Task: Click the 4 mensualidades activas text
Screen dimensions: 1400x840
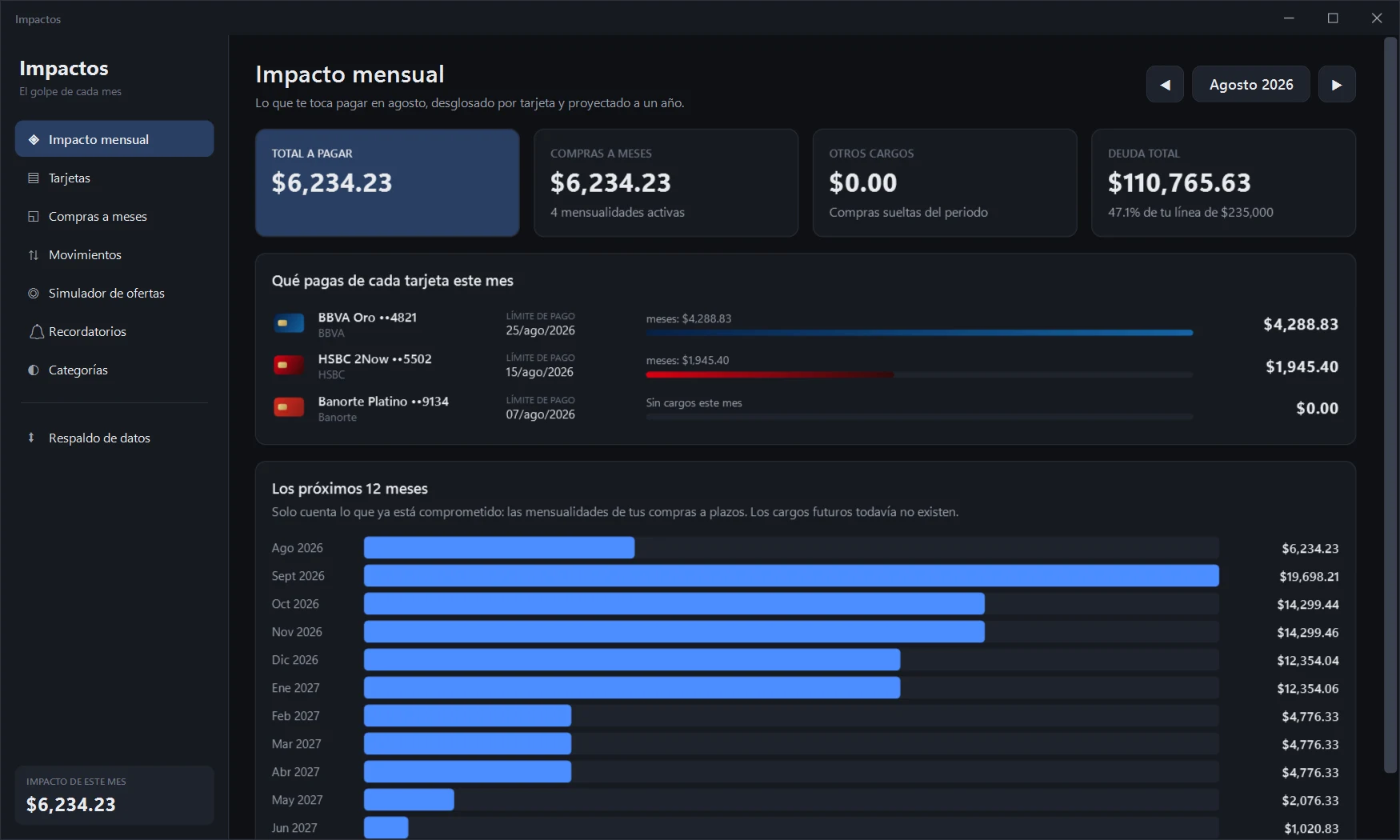Action: (618, 212)
